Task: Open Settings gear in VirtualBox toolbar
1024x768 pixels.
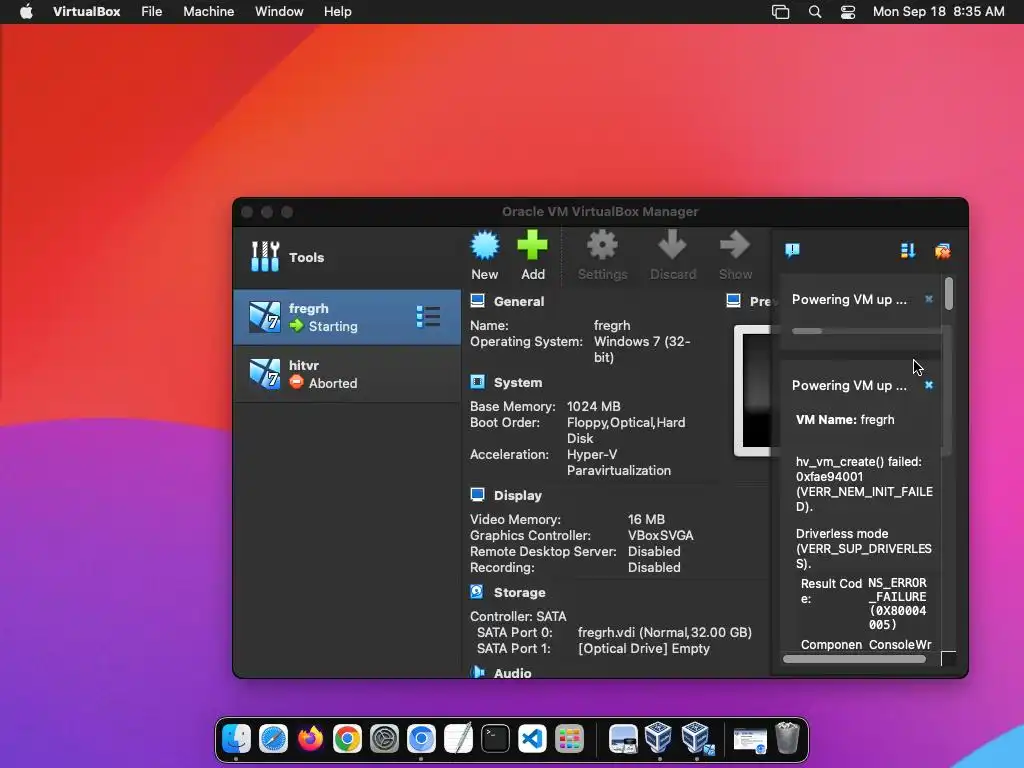Action: (x=602, y=246)
